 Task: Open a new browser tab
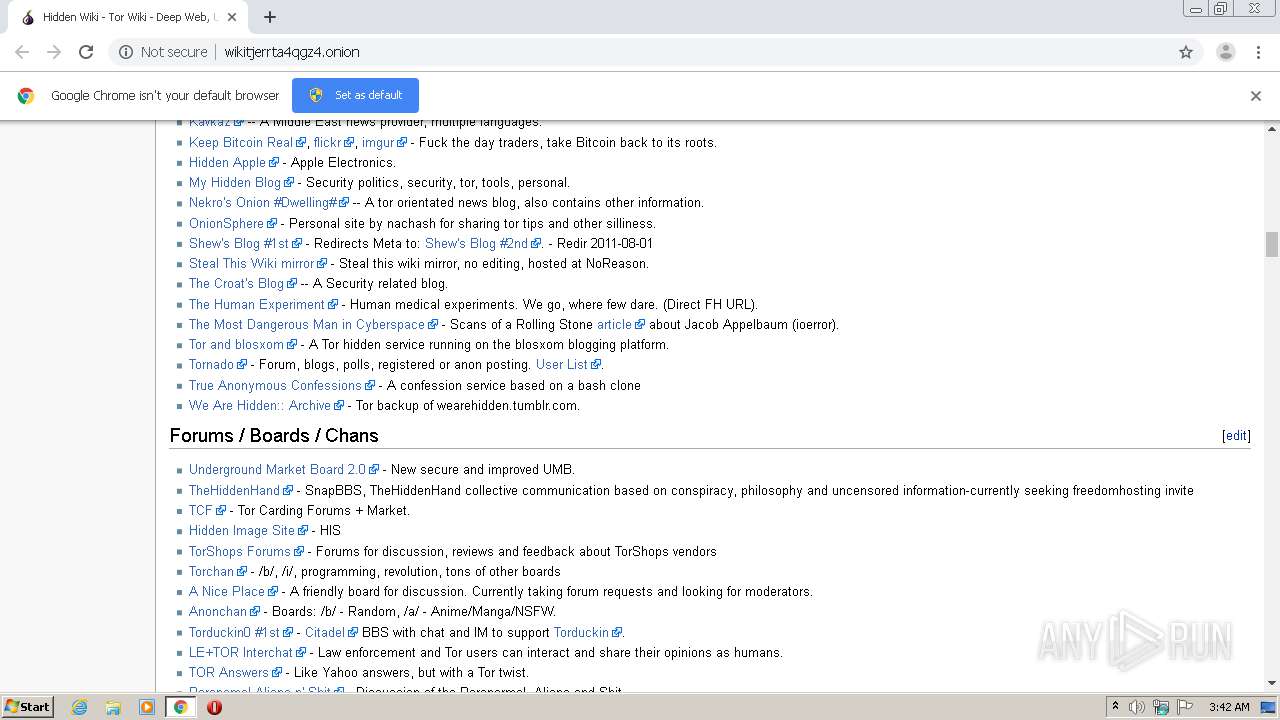[270, 17]
